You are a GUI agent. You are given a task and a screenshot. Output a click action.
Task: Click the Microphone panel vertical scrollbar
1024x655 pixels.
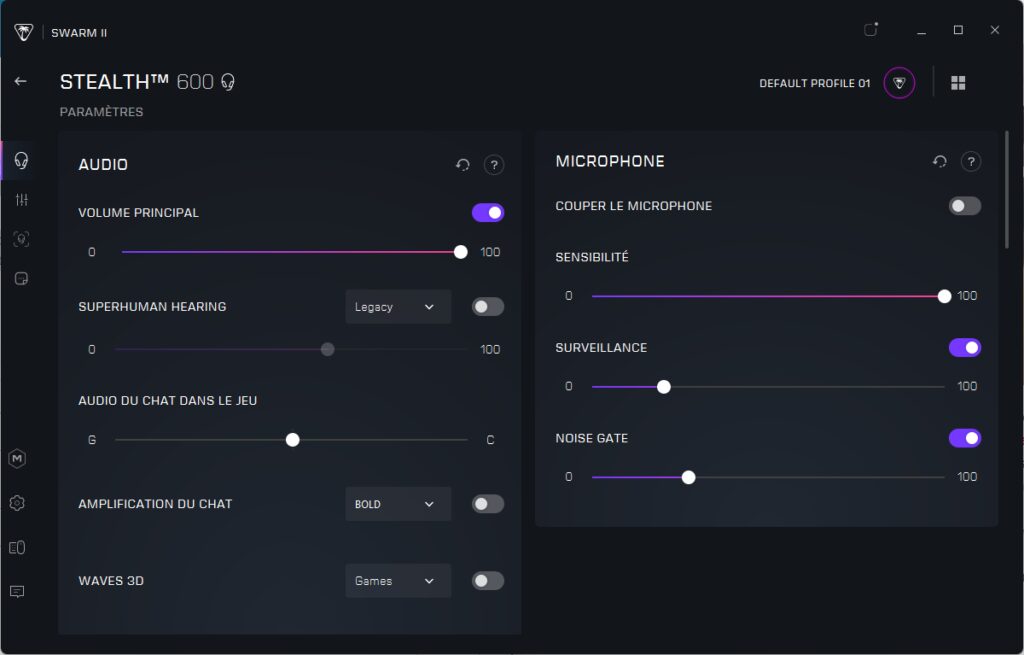[x=1006, y=190]
